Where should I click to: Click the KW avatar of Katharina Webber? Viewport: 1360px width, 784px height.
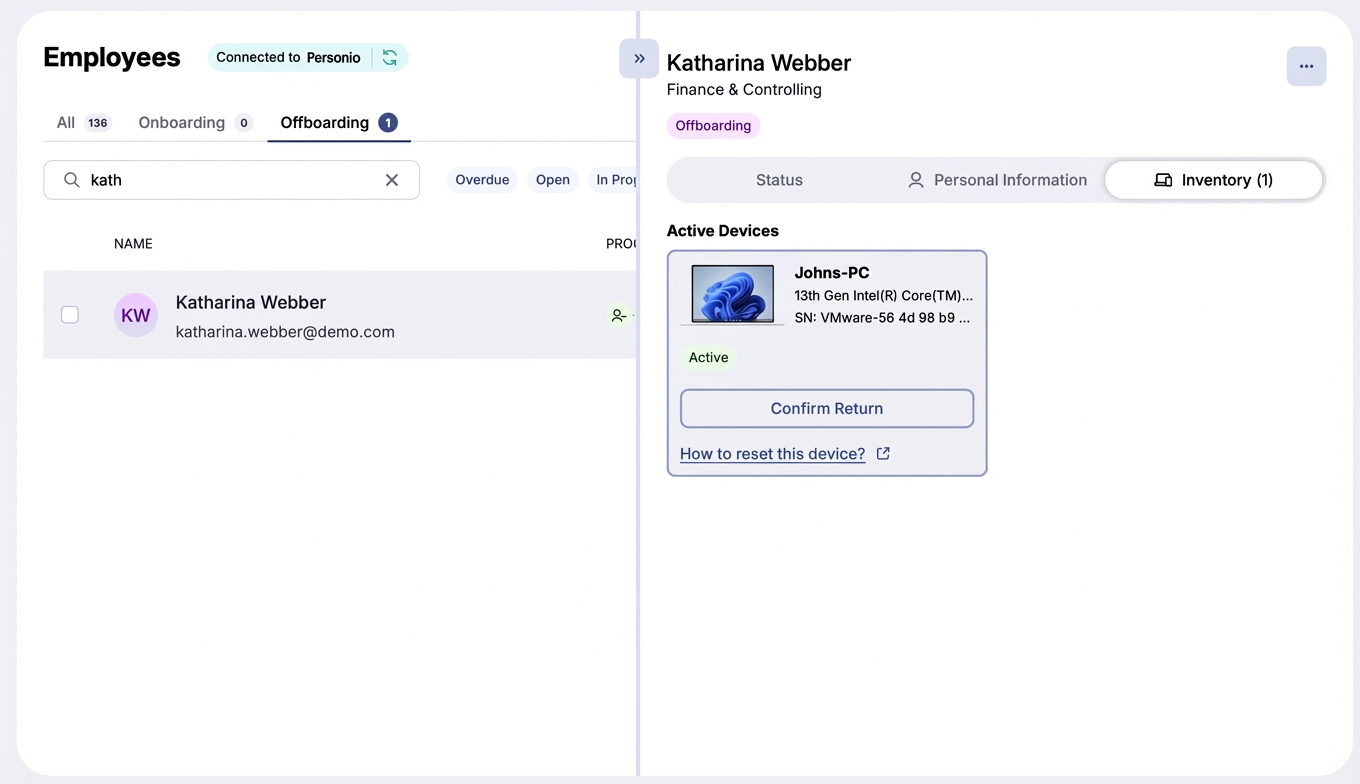[136, 315]
